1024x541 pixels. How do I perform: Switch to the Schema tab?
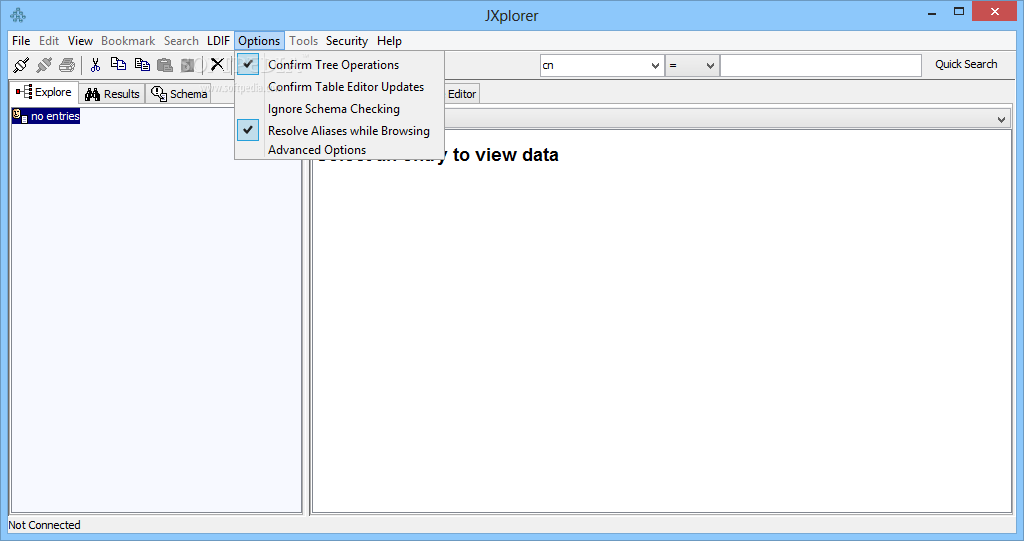pyautogui.click(x=179, y=94)
